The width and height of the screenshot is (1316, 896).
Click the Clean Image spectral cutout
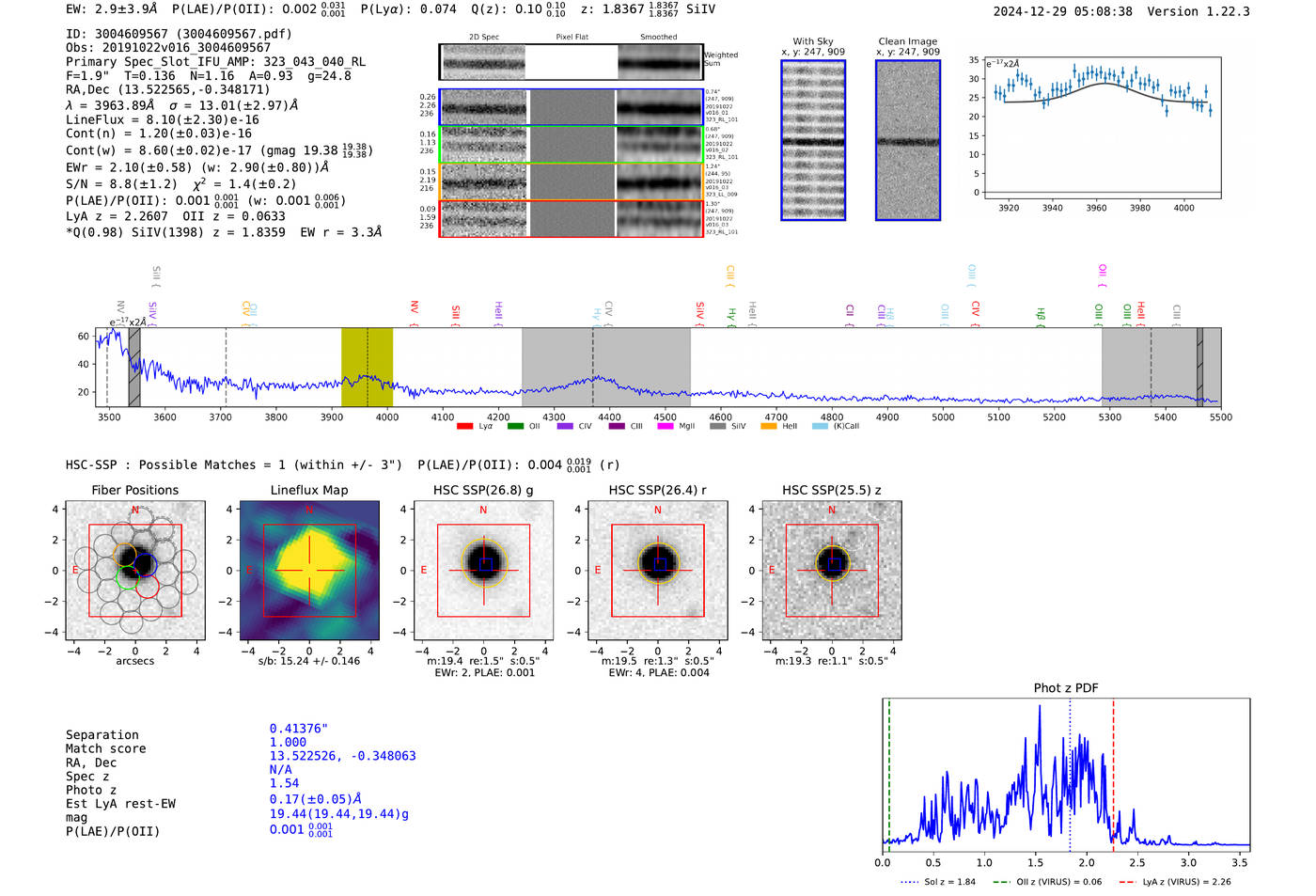pyautogui.click(x=908, y=140)
